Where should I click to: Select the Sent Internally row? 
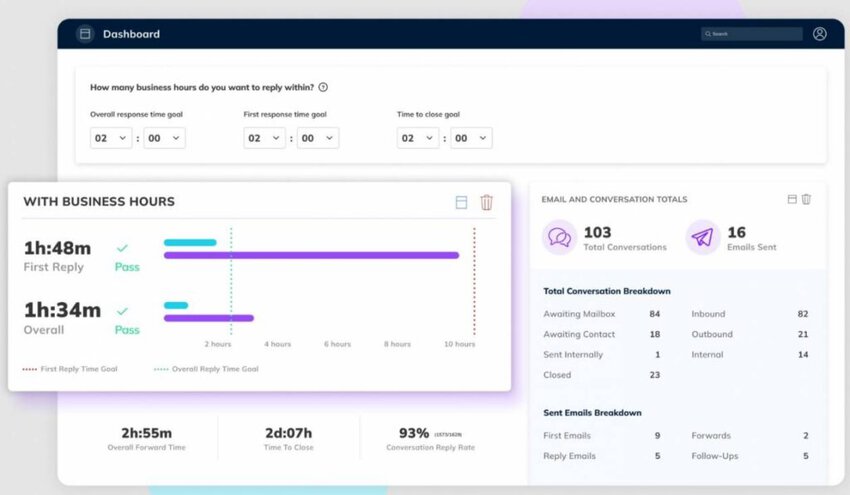(602, 355)
